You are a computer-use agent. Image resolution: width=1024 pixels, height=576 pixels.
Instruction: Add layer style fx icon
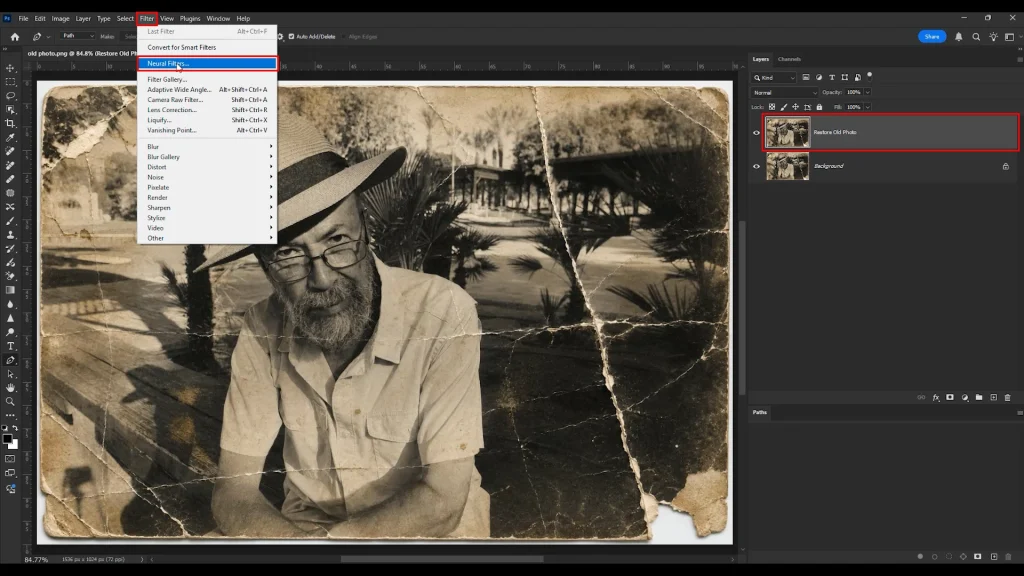point(936,397)
